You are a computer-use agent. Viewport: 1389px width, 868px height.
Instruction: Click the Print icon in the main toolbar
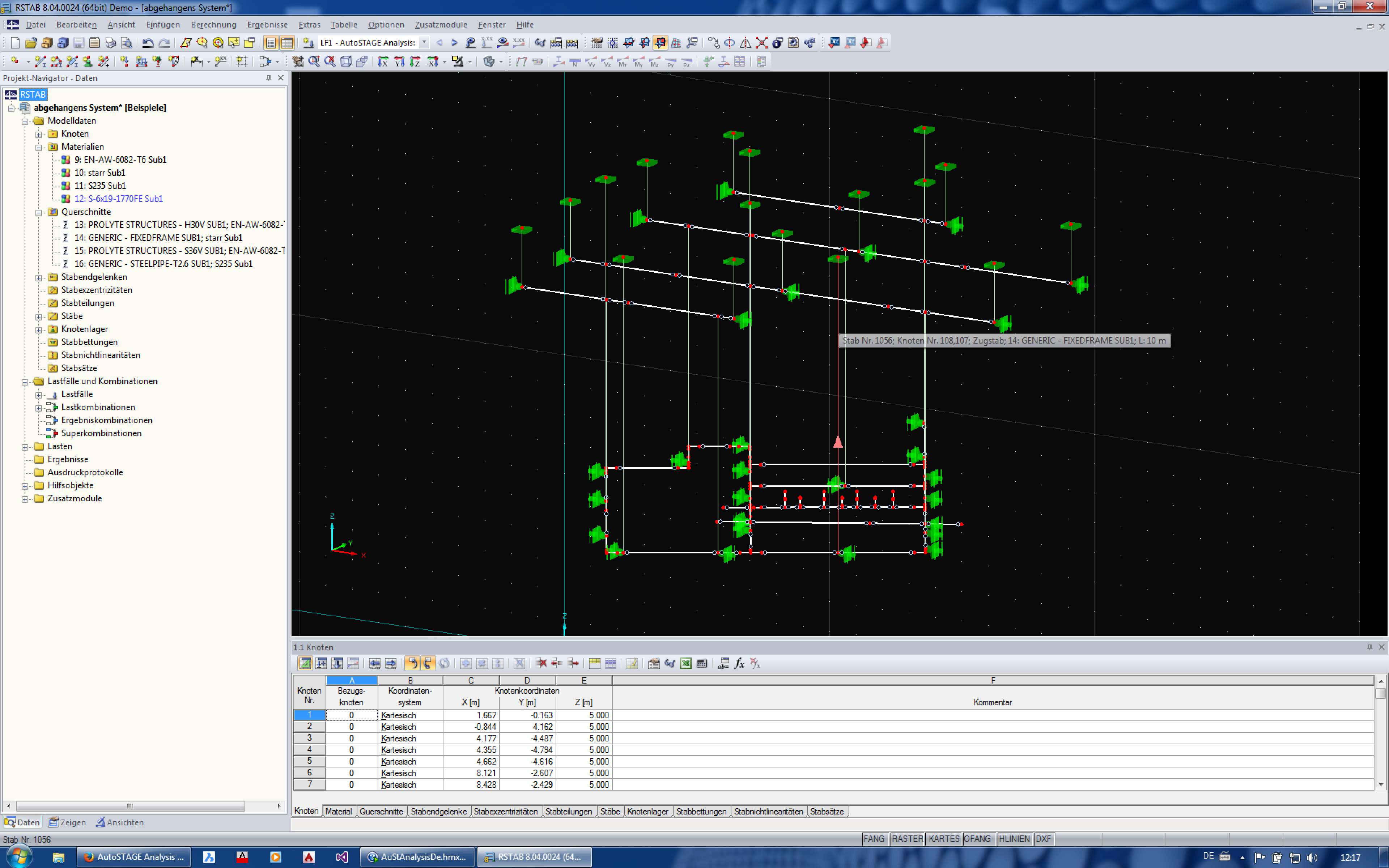click(110, 42)
